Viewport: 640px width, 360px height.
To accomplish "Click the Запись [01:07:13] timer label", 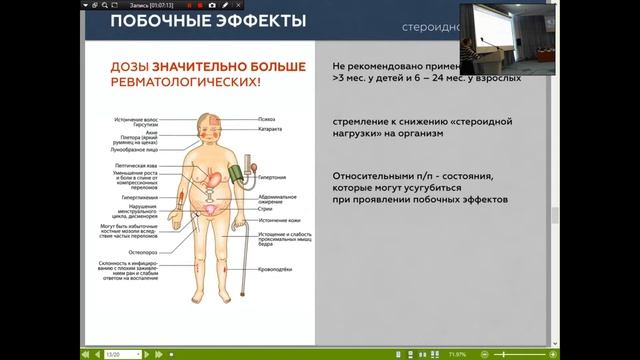I will (x=151, y=5).
